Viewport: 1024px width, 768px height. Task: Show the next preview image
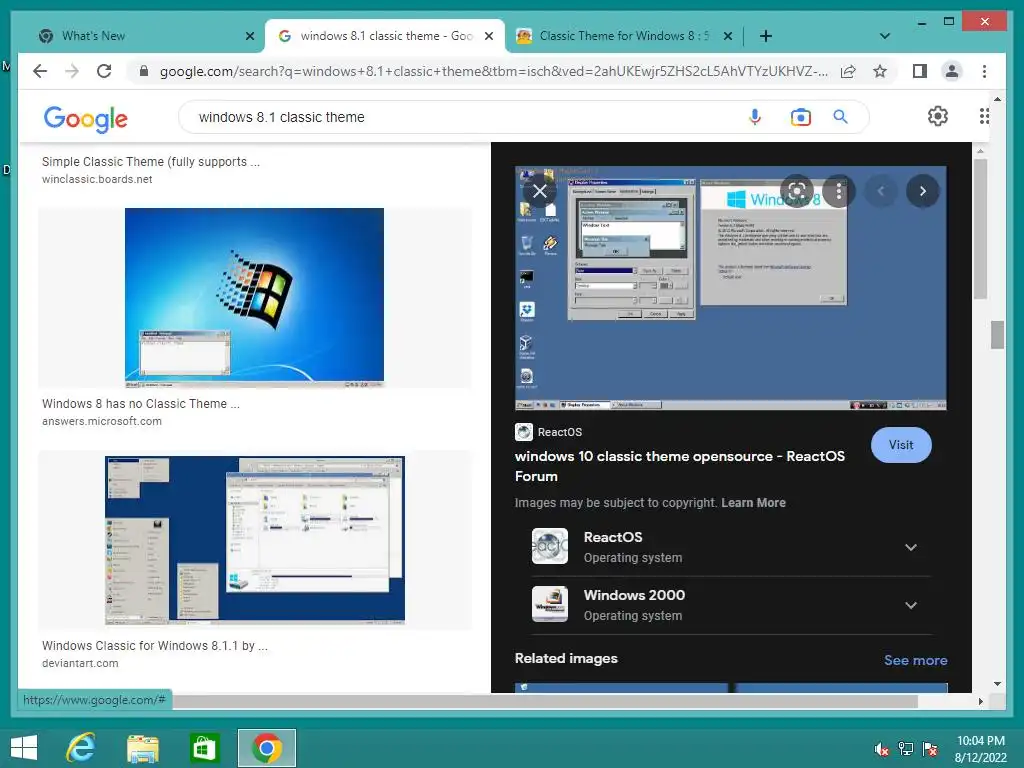(922, 191)
